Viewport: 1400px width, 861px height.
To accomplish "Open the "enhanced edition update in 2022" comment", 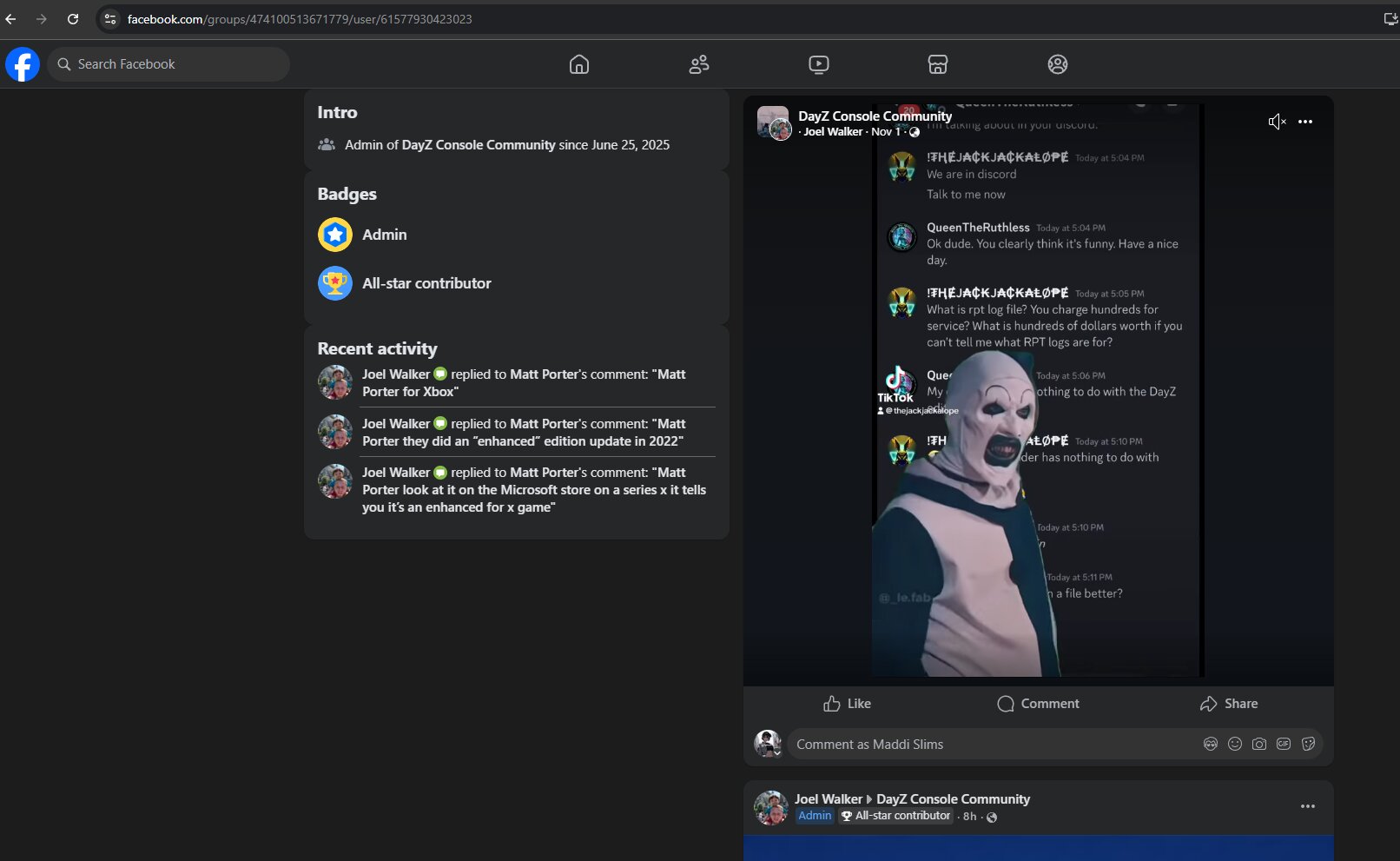I will click(x=524, y=433).
